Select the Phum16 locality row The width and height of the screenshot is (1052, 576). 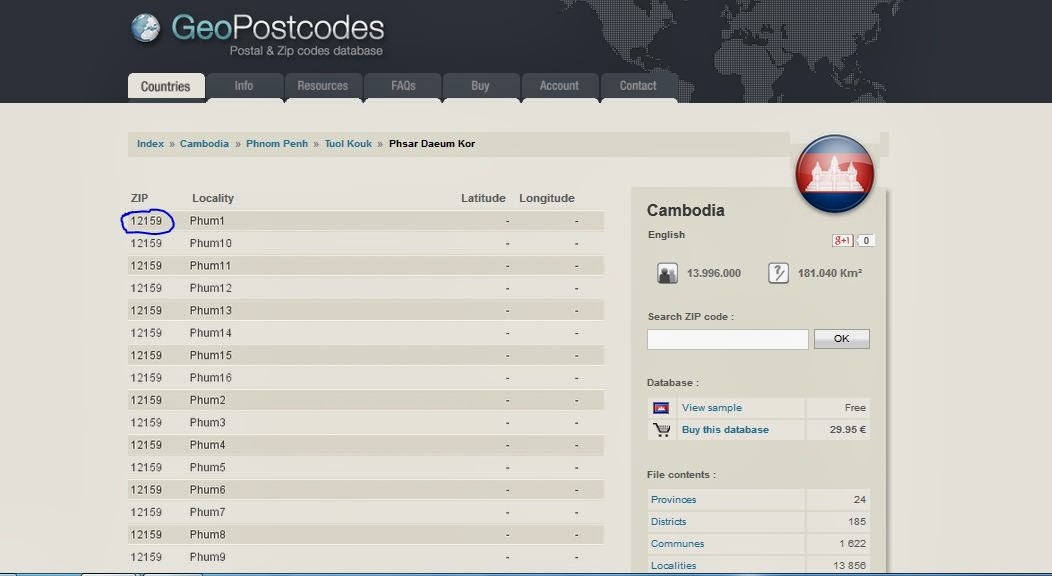366,378
